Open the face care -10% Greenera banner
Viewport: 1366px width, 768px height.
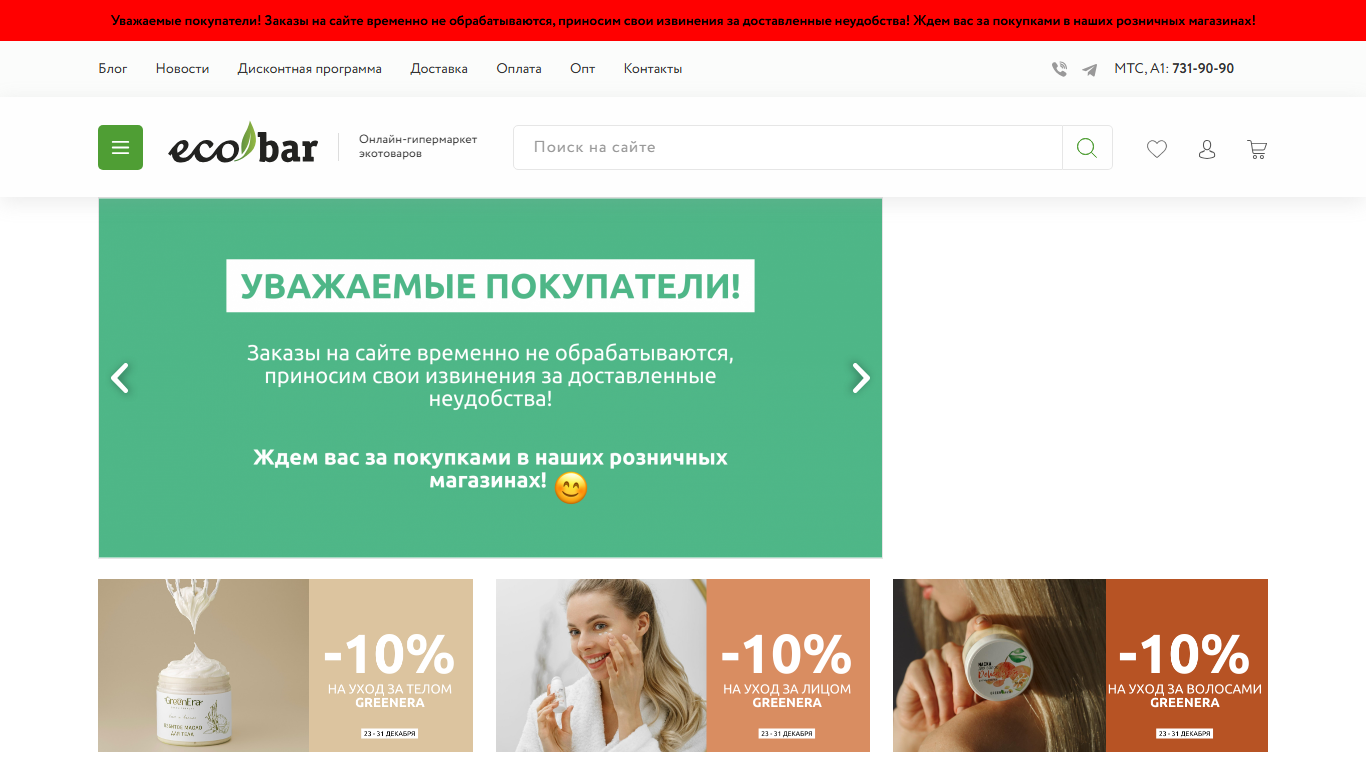683,665
